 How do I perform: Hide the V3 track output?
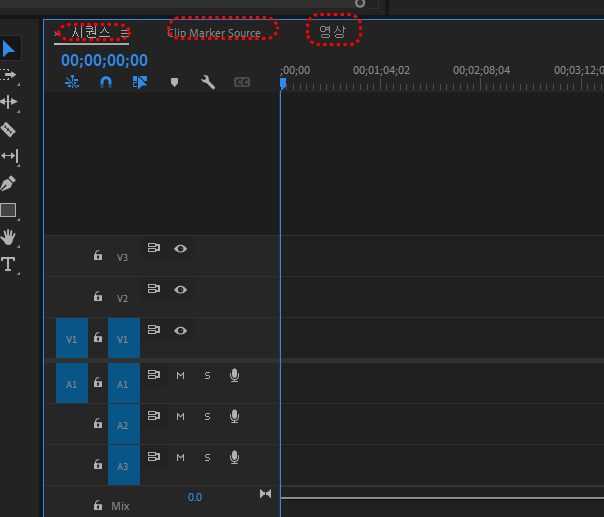pyautogui.click(x=180, y=248)
